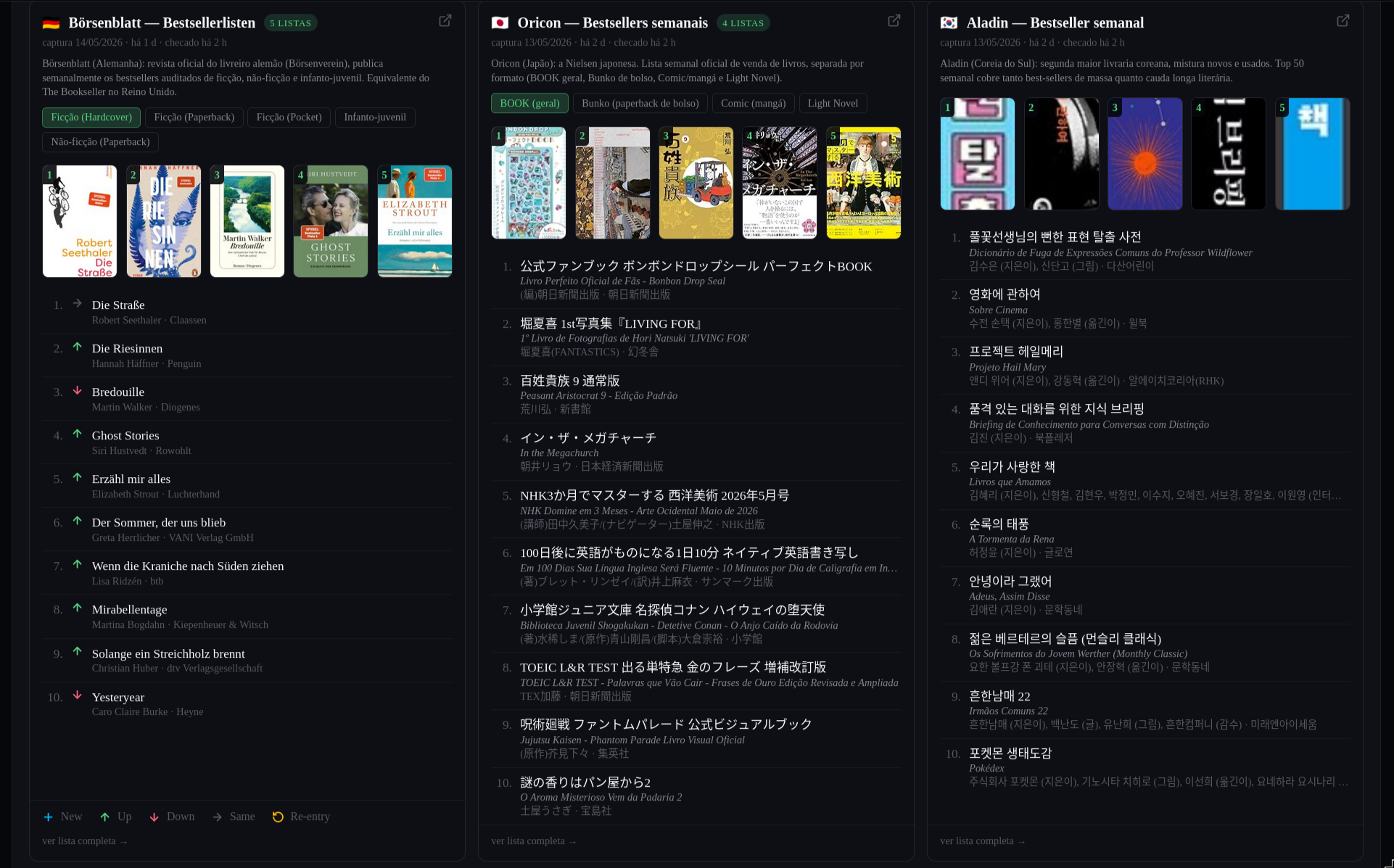The width and height of the screenshot is (1394, 868).
Task: Open Oricon rank 5 西洋美術 cover
Action: 864,183
